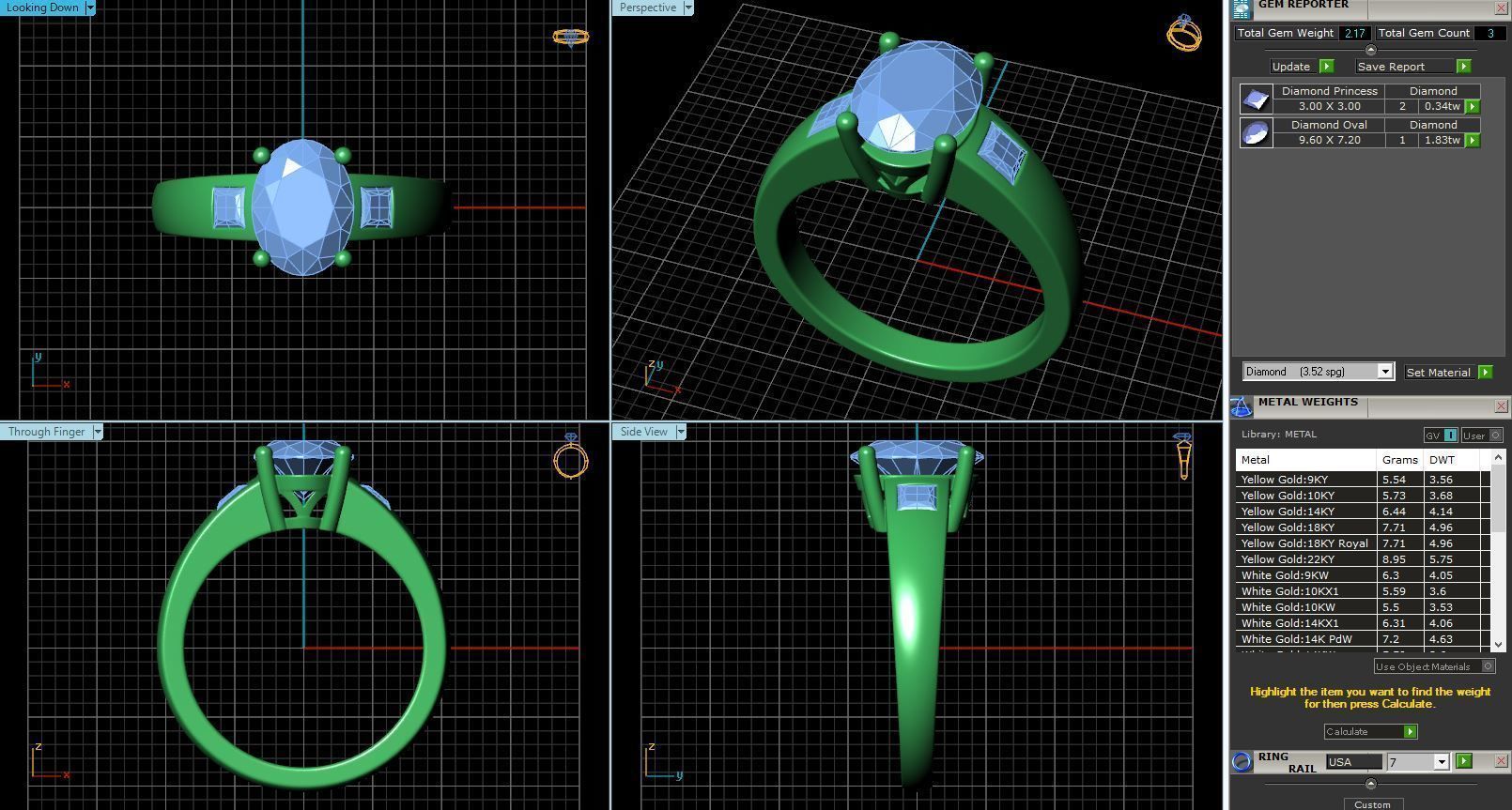Click the metal list scroll down arrow
This screenshot has width=1512, height=810.
[1498, 645]
